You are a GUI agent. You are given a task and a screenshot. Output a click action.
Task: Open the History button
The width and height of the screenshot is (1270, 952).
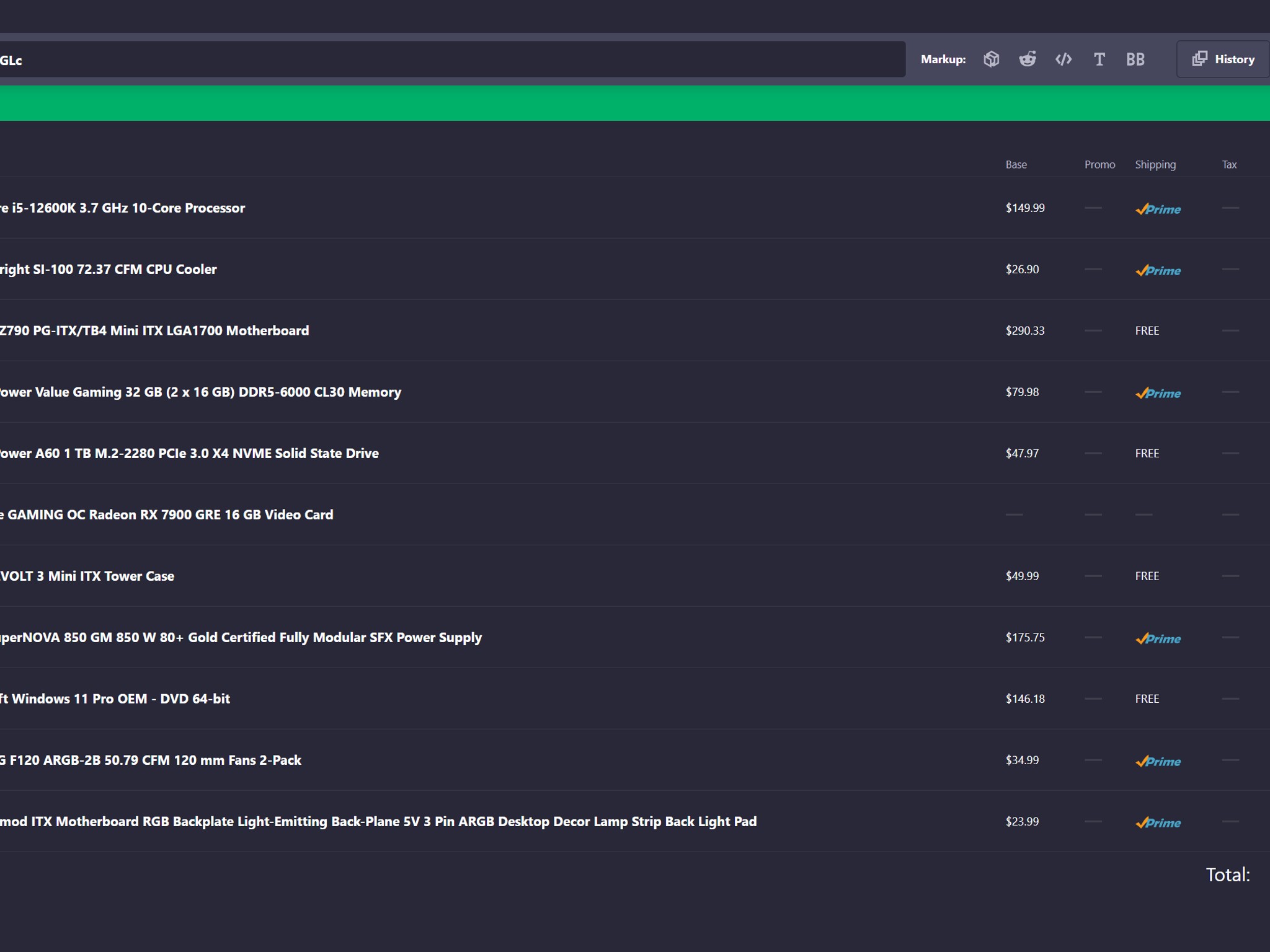point(1223,59)
